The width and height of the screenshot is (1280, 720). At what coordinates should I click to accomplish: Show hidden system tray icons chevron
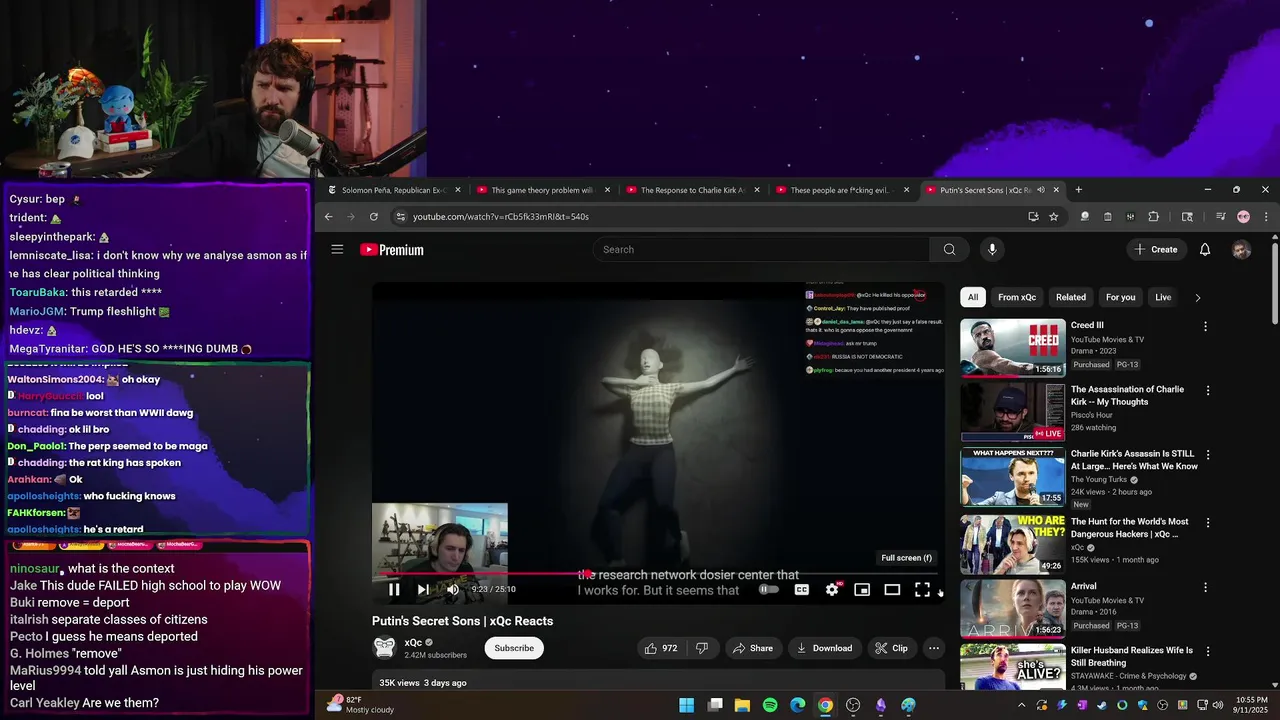click(x=1021, y=705)
